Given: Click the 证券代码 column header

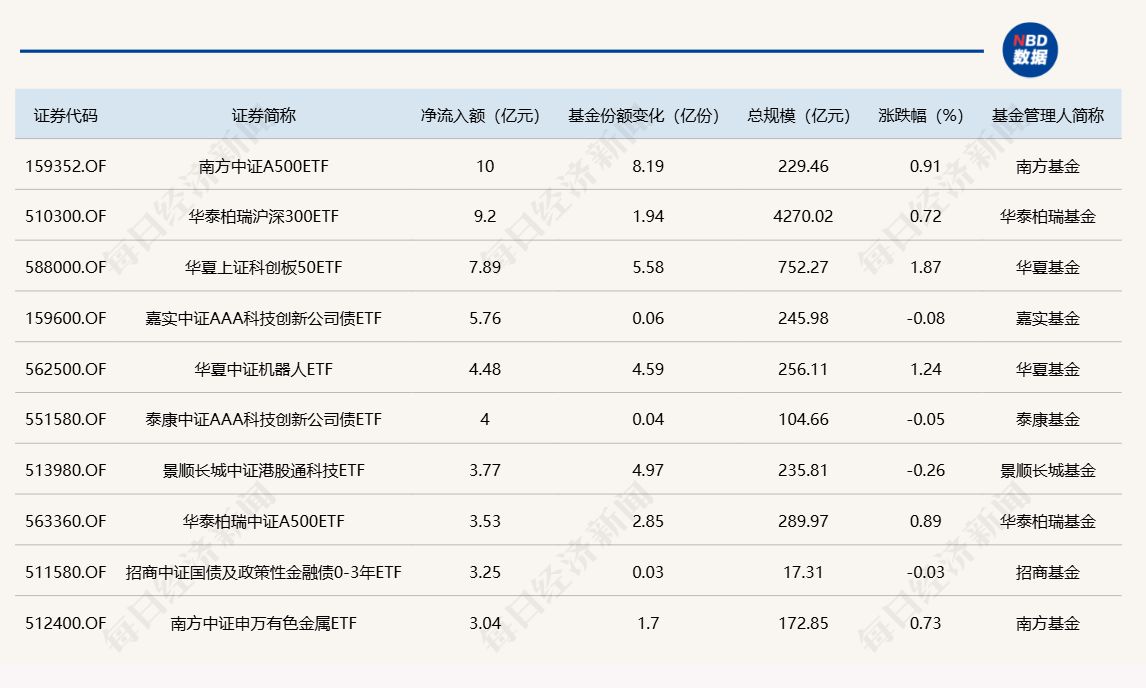Looking at the screenshot, I should pos(66,115).
